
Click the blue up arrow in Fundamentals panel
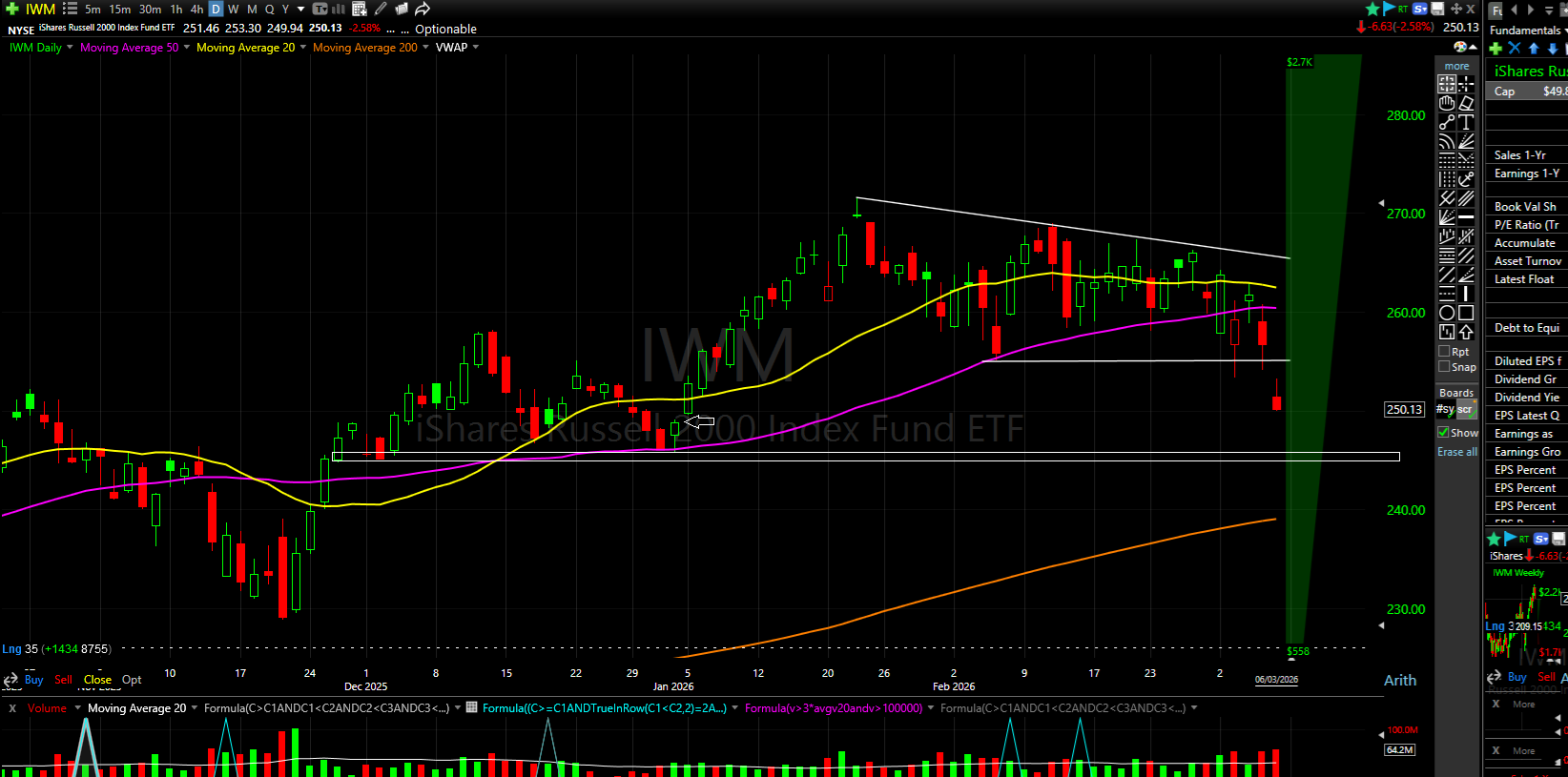click(x=1534, y=49)
